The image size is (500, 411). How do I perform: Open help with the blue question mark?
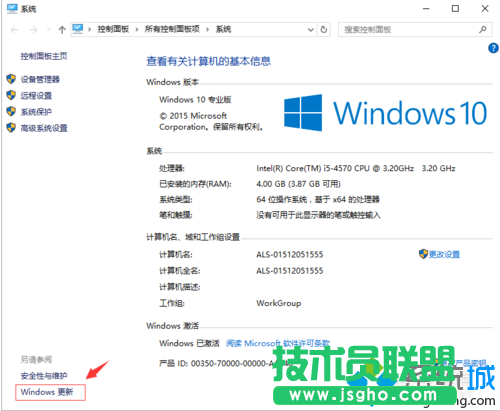[x=493, y=48]
